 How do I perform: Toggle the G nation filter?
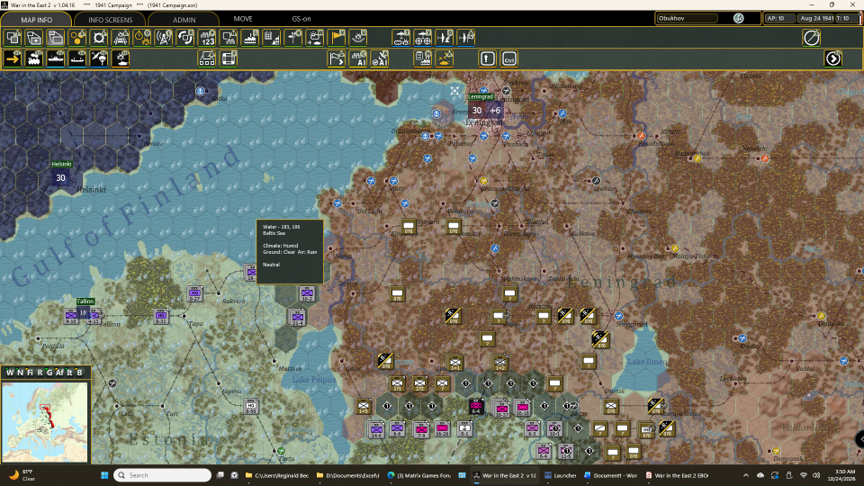click(x=49, y=372)
